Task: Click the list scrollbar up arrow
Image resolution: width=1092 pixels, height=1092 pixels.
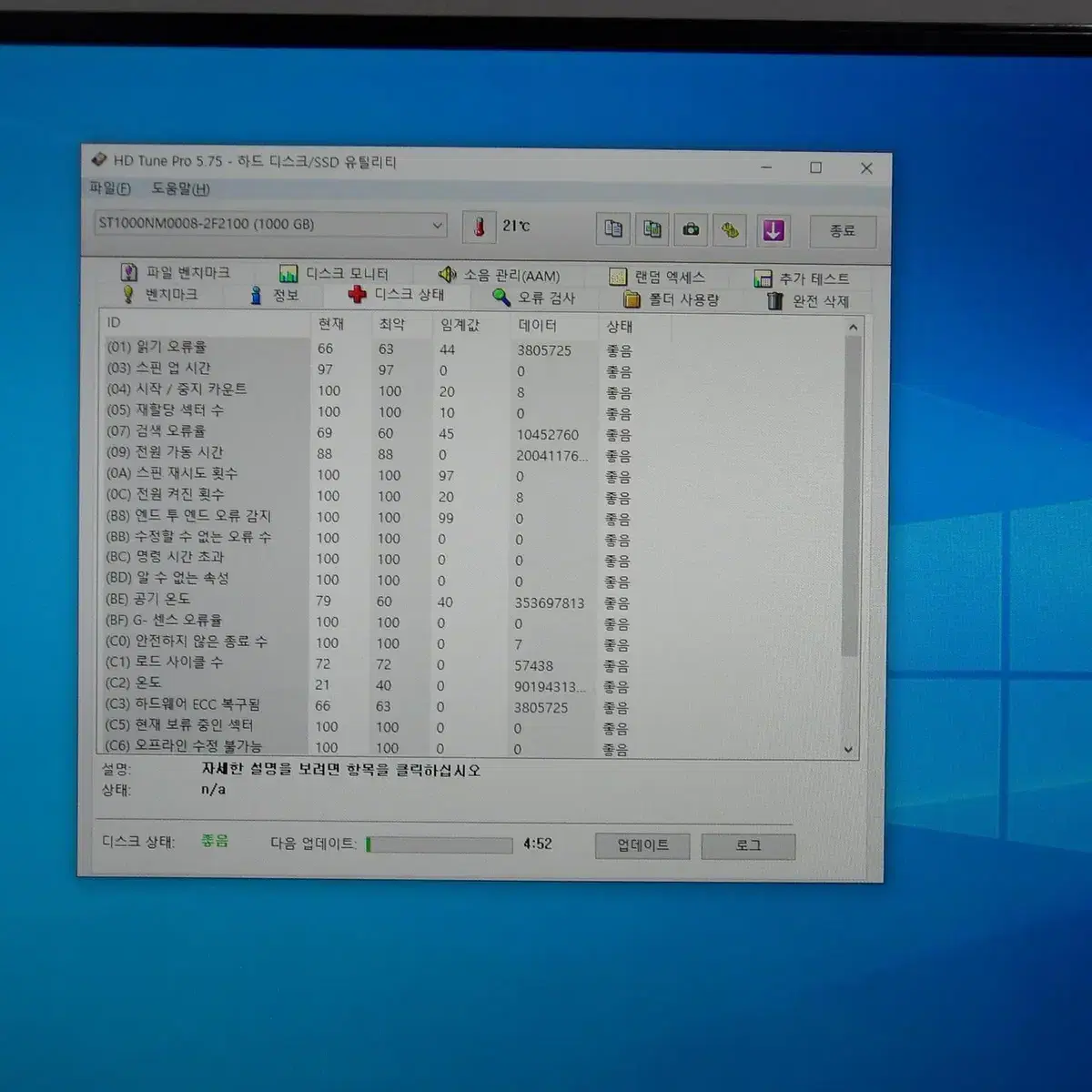Action: 853,327
